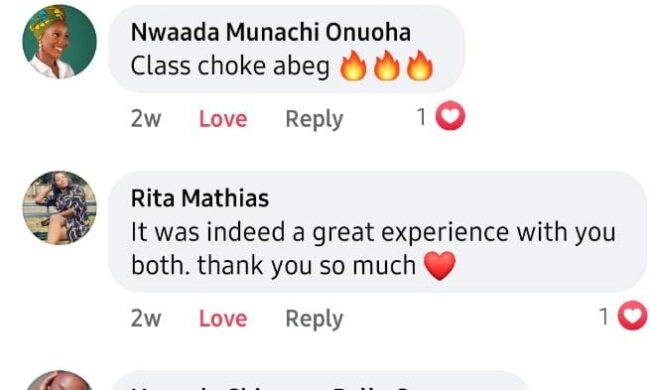The height and width of the screenshot is (390, 650).
Task: Love Nwaada Munachi Onuoha's comment
Action: click(223, 119)
